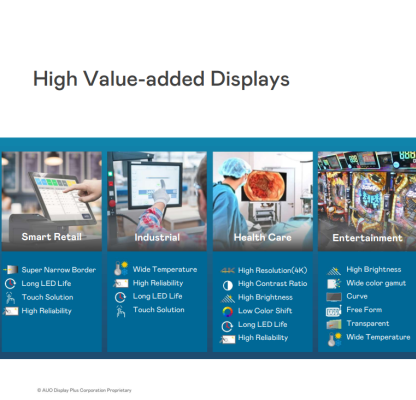The height and width of the screenshot is (400, 416).
Task: Open the Entertainment pachinko machines photo
Action: pyautogui.click(x=367, y=201)
